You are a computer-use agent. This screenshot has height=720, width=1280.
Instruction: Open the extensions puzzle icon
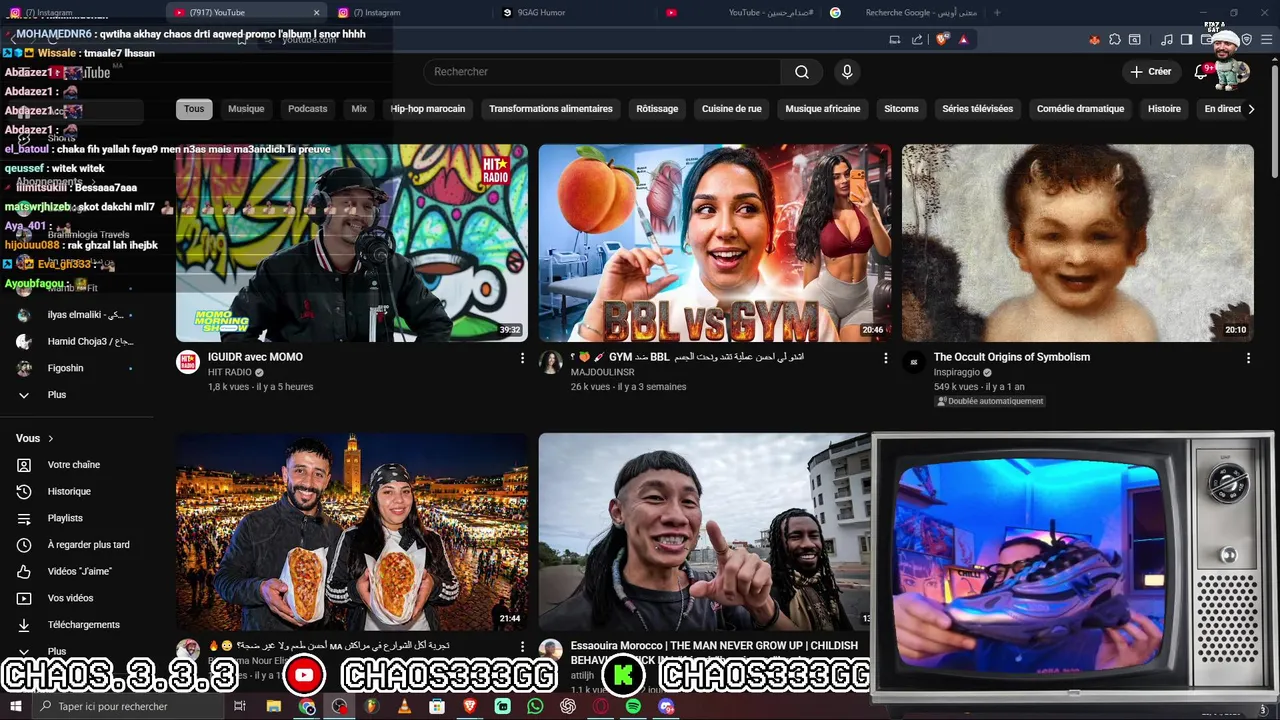coord(1115,40)
